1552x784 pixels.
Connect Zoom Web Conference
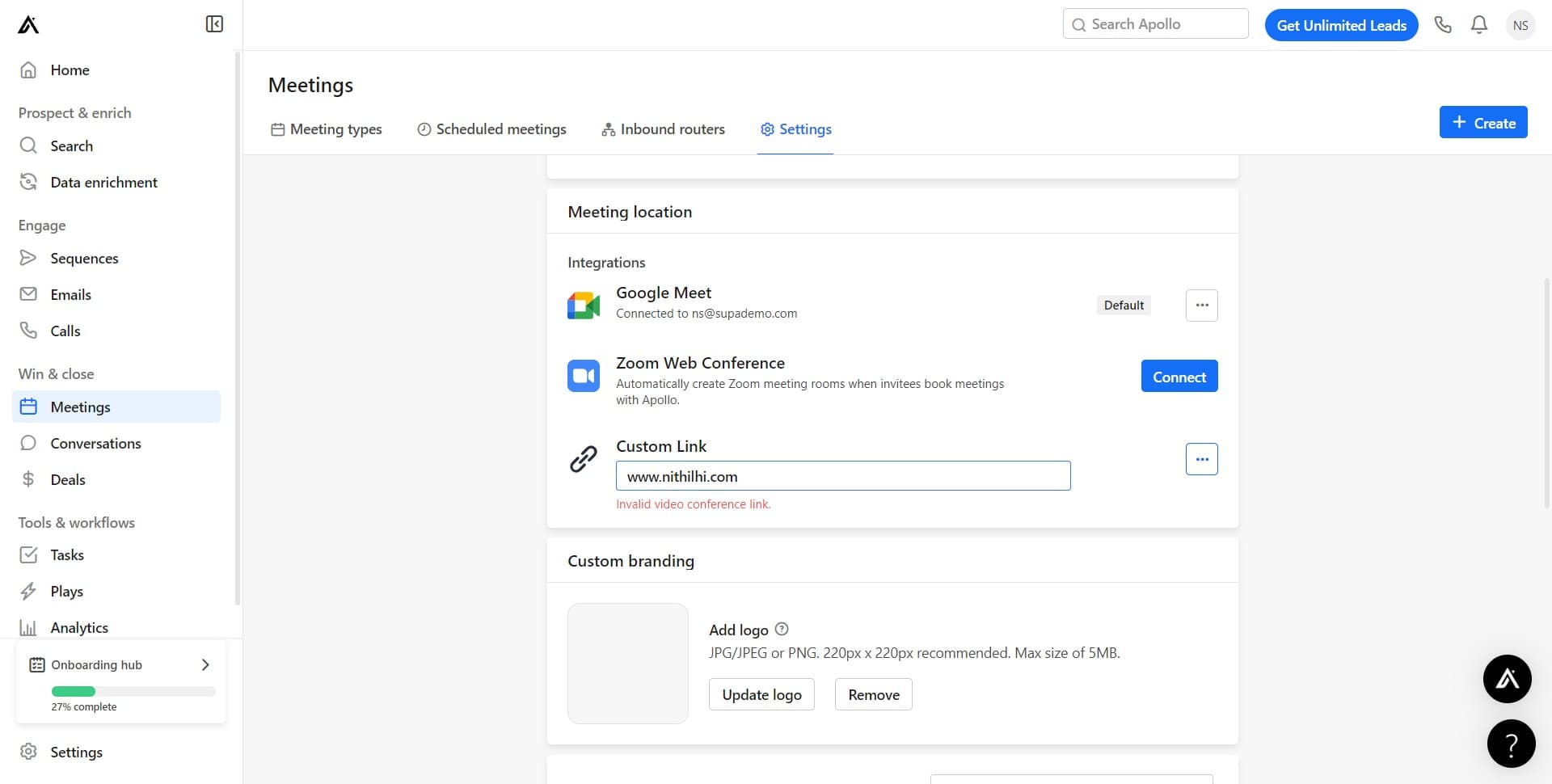coord(1179,376)
